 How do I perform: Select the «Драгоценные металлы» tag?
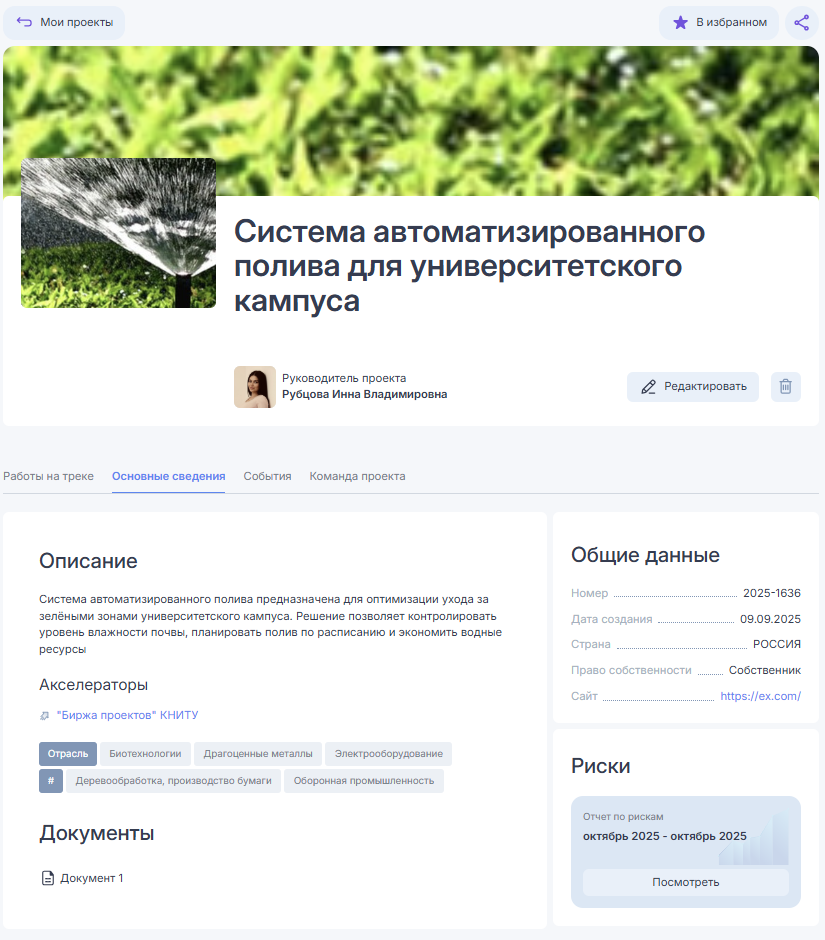[x=258, y=754]
